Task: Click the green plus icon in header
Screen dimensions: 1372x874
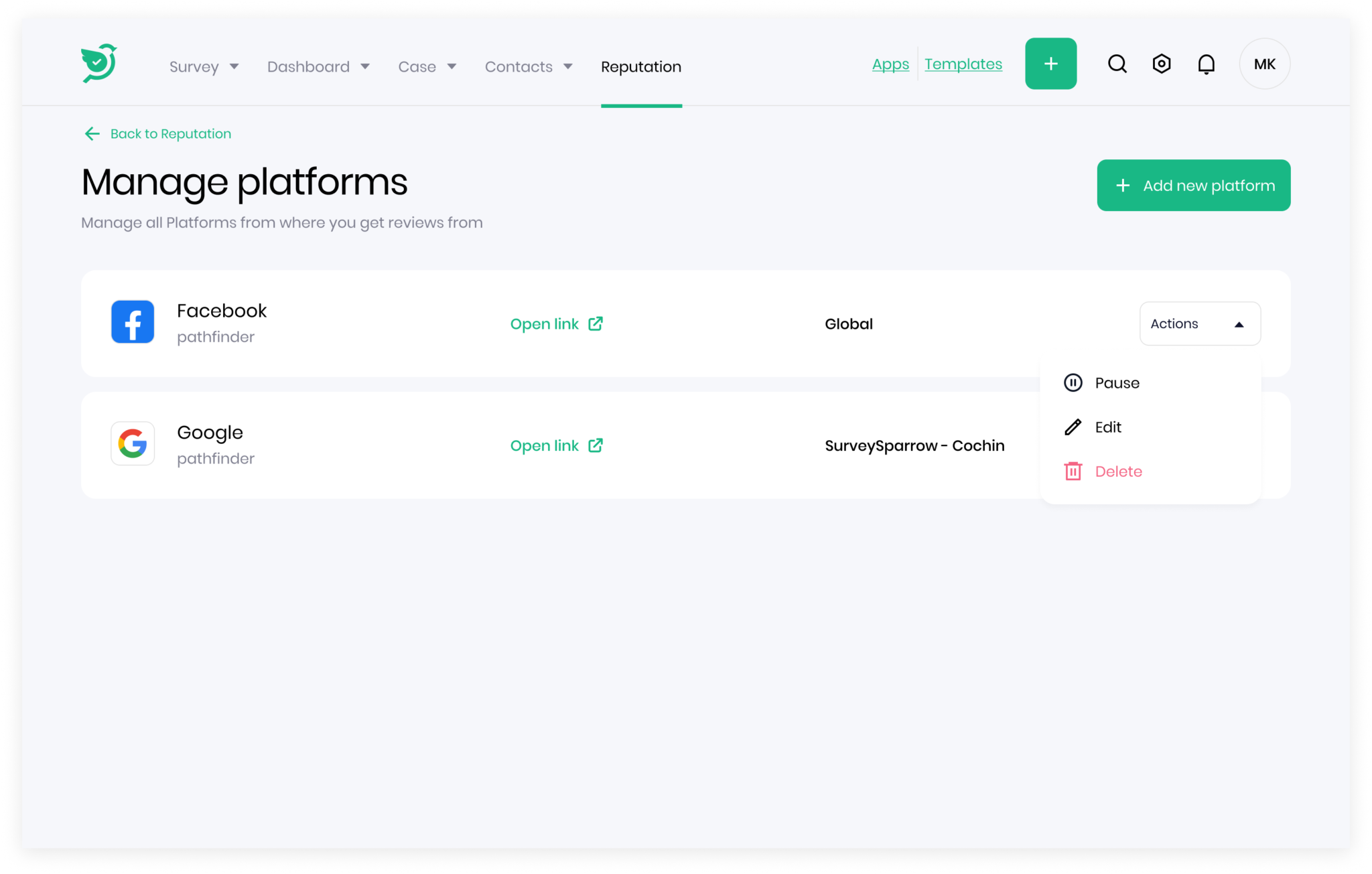Action: tap(1050, 64)
